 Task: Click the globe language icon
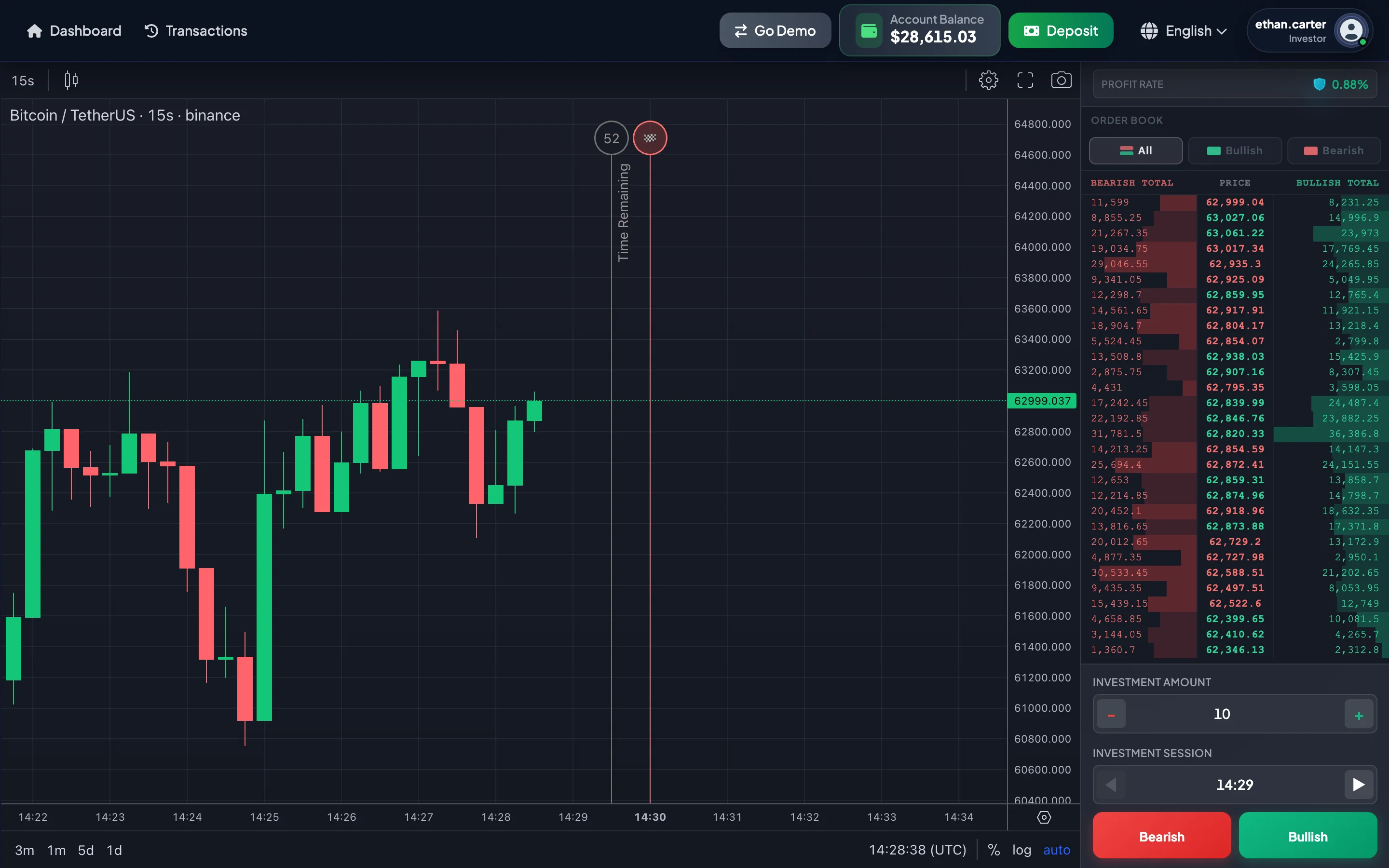pos(1149,31)
